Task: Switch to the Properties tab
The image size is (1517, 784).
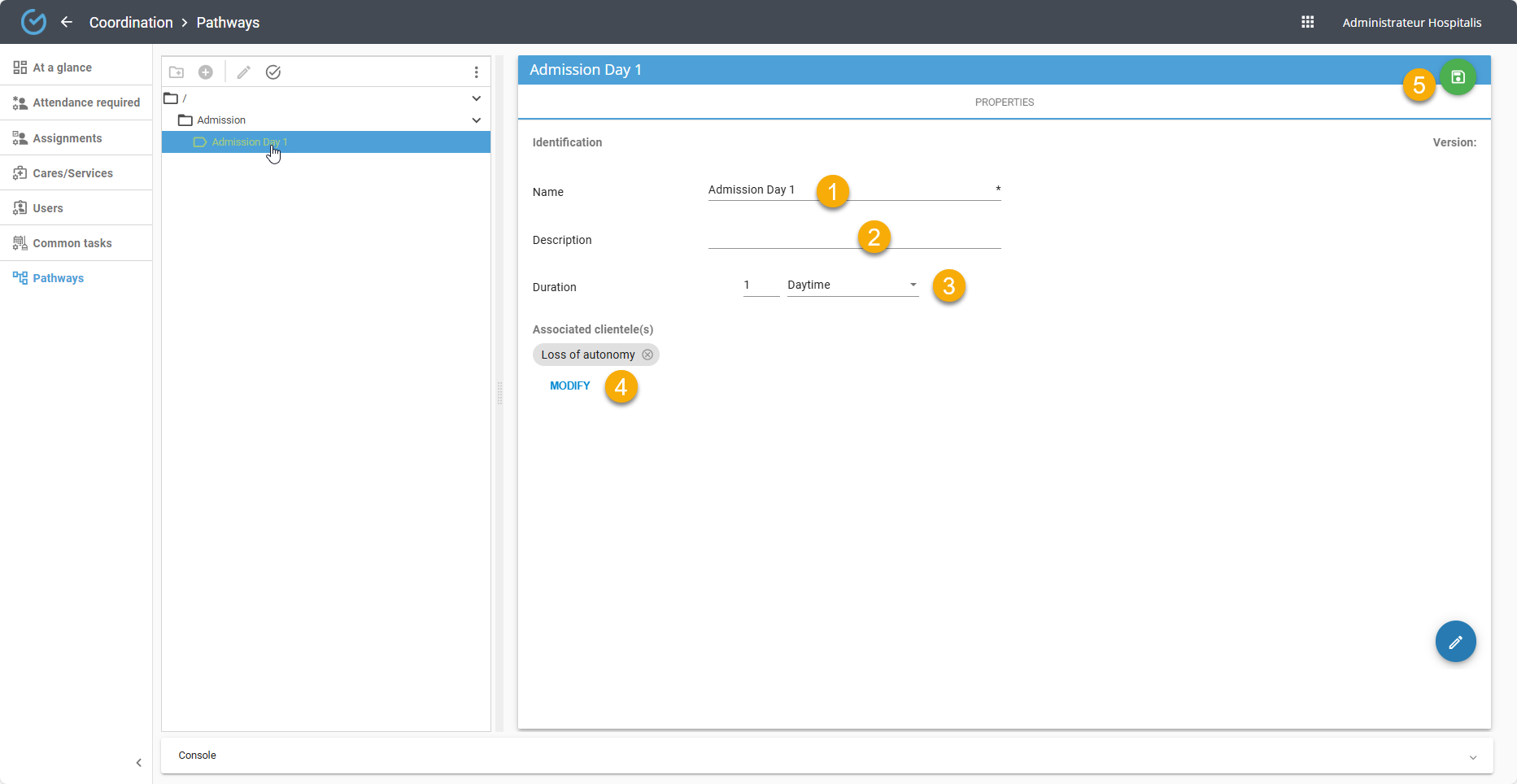Action: pos(1004,102)
